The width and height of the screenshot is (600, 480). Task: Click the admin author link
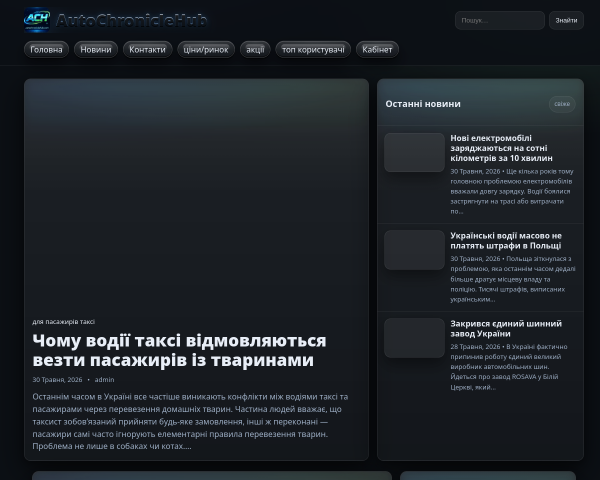pyautogui.click(x=104, y=380)
